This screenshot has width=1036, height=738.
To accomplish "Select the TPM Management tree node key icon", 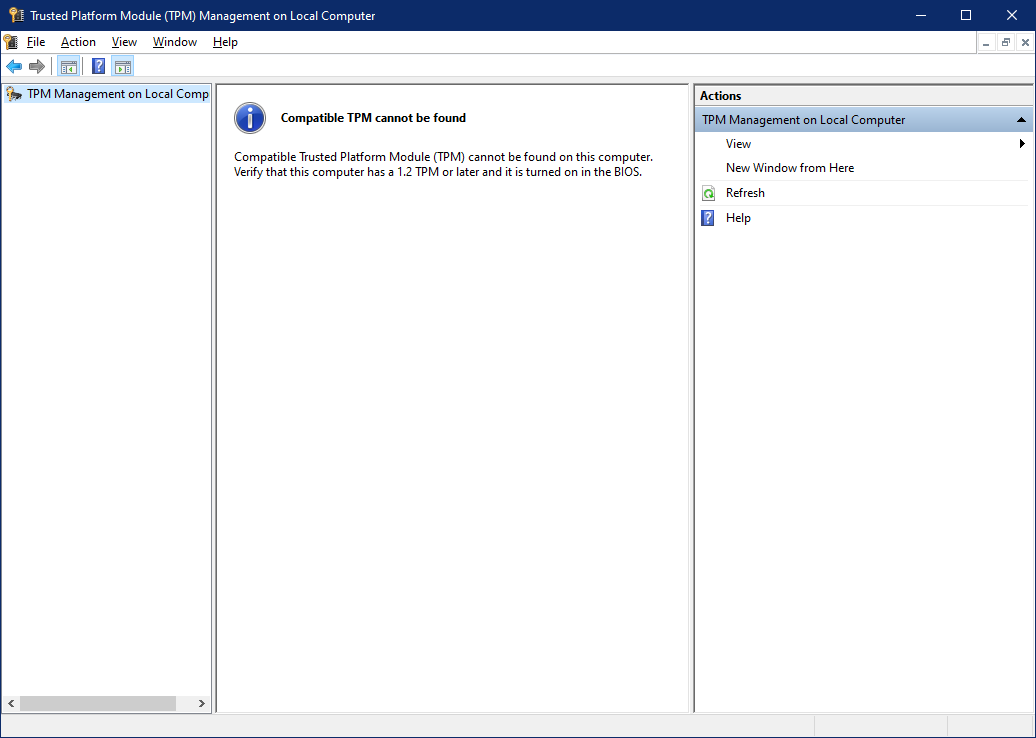I will click(14, 94).
